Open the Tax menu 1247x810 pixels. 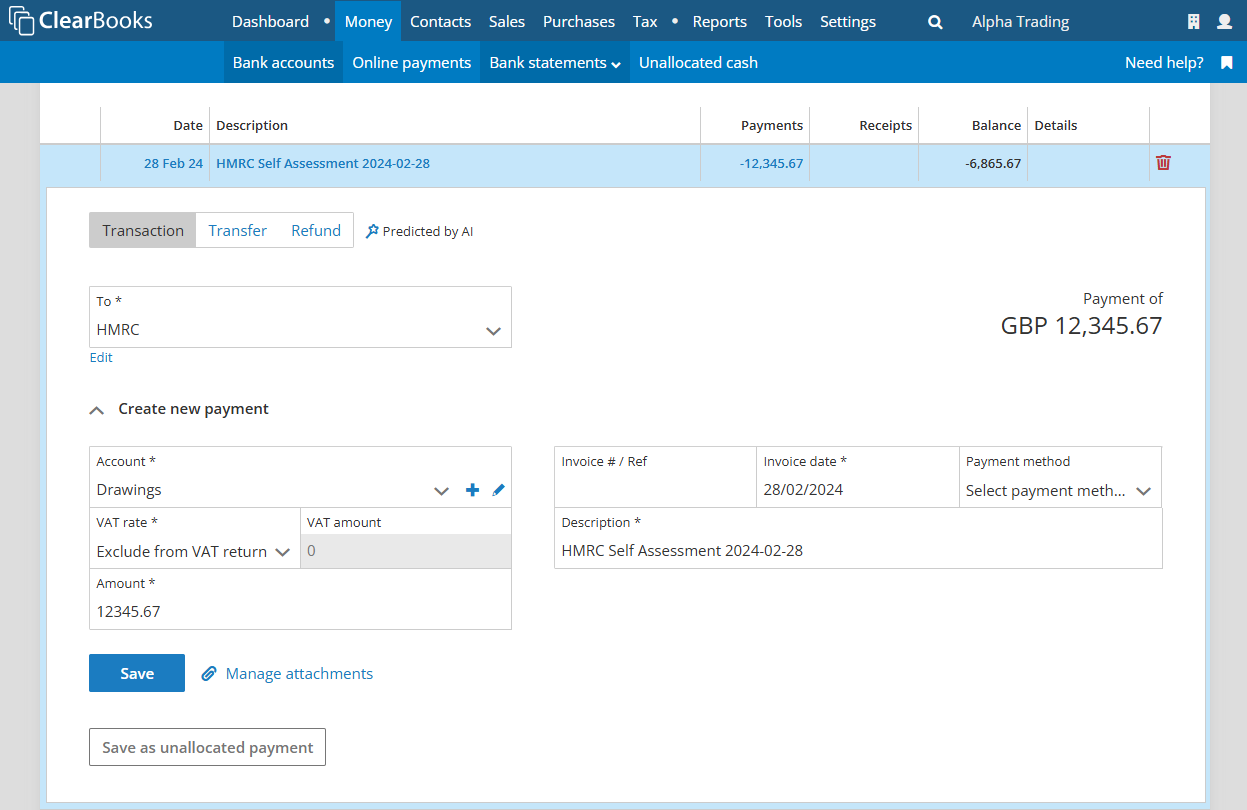point(645,21)
